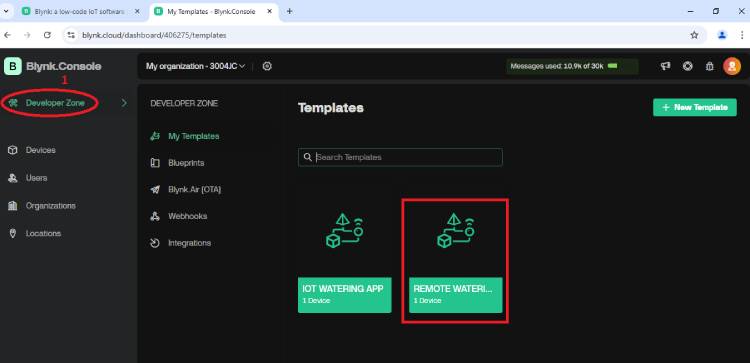Bookmark this page with the star icon
This screenshot has width=750, height=363.
(x=694, y=35)
